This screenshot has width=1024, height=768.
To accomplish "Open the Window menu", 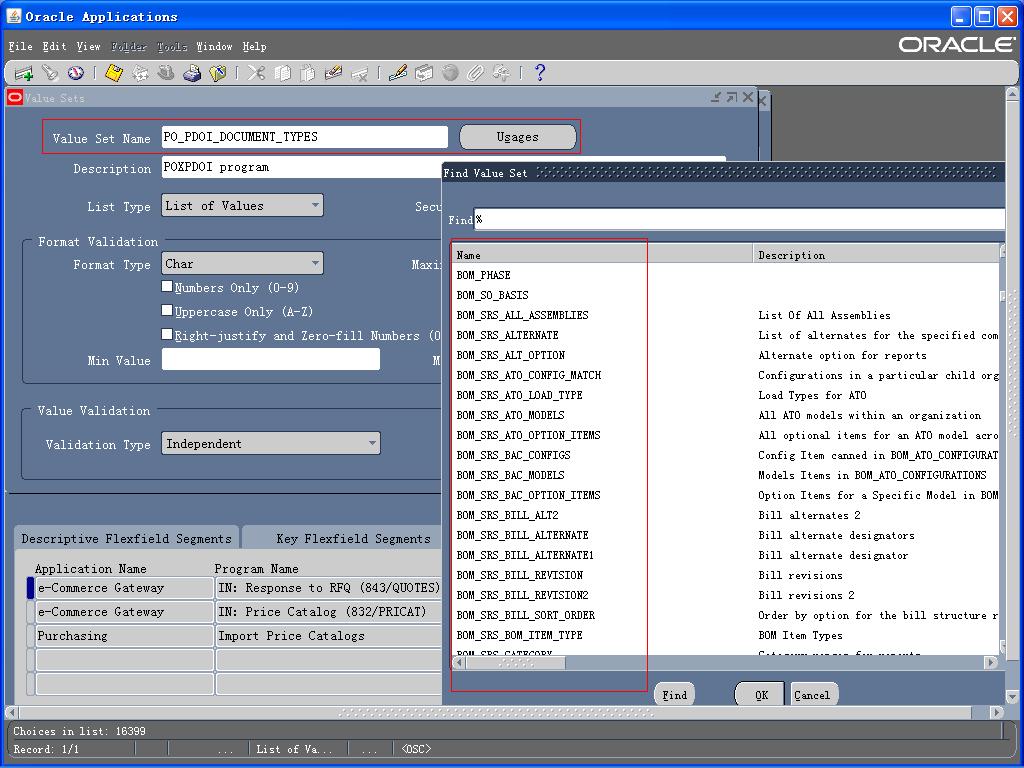I will (x=214, y=46).
